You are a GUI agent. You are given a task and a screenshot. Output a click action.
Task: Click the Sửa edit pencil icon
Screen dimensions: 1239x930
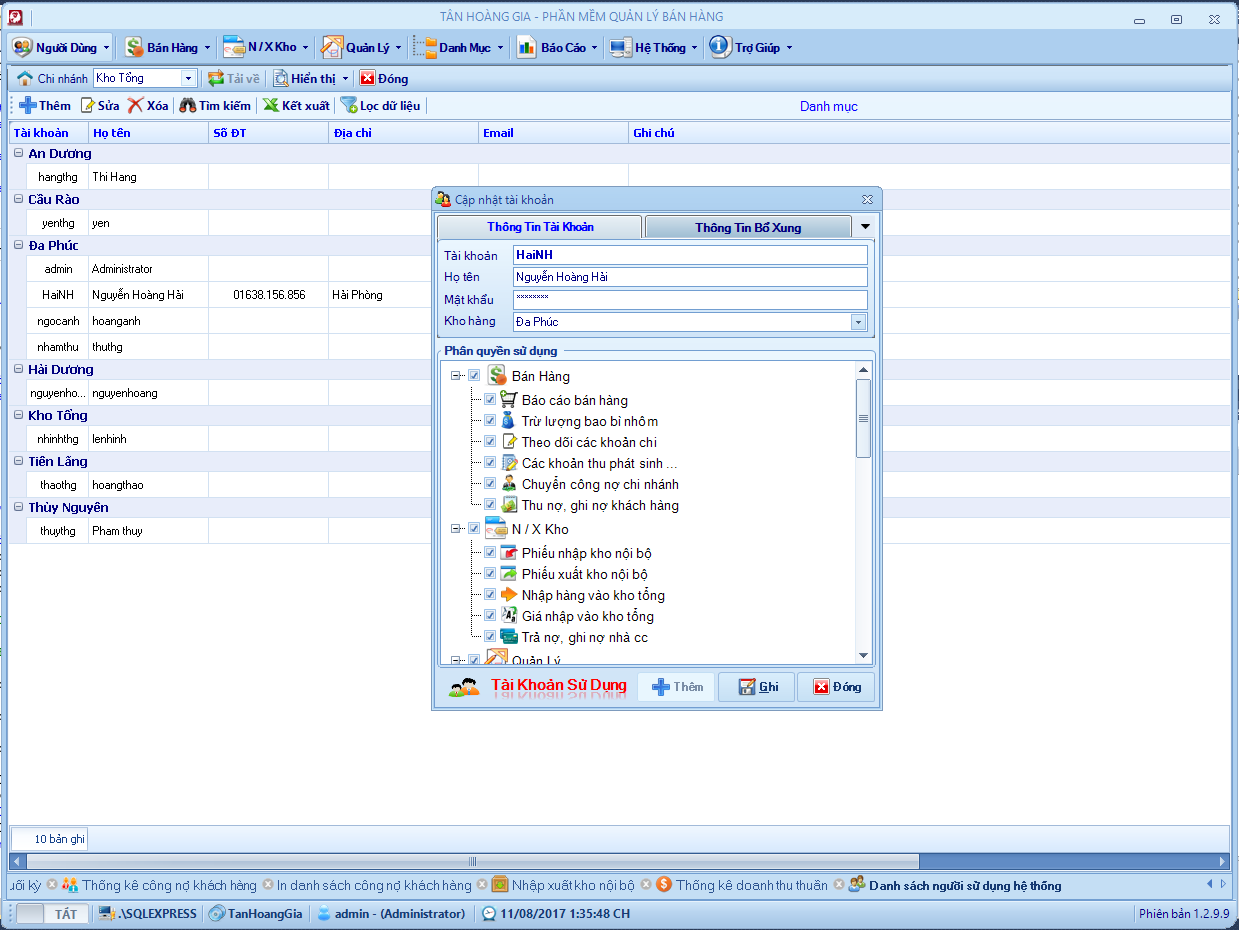[88, 106]
